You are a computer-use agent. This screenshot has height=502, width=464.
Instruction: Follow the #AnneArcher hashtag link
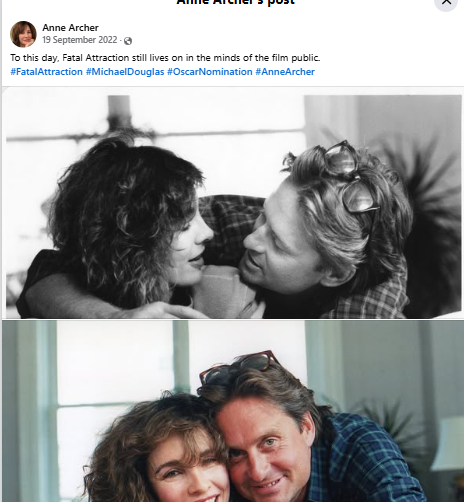285,72
